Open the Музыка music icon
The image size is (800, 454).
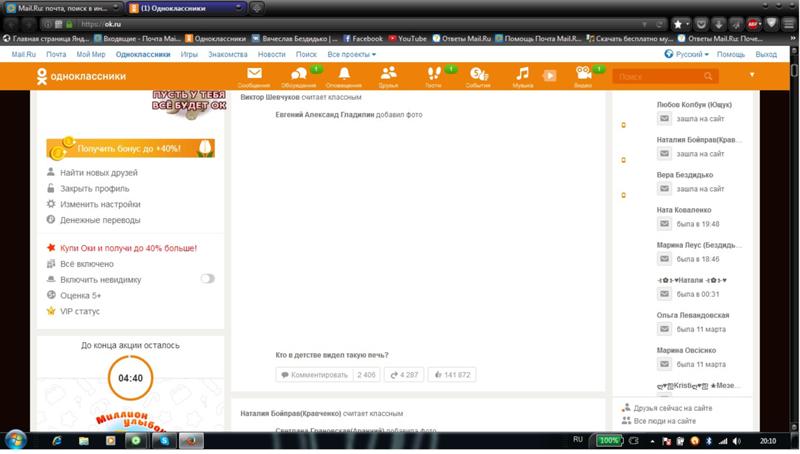pos(522,74)
